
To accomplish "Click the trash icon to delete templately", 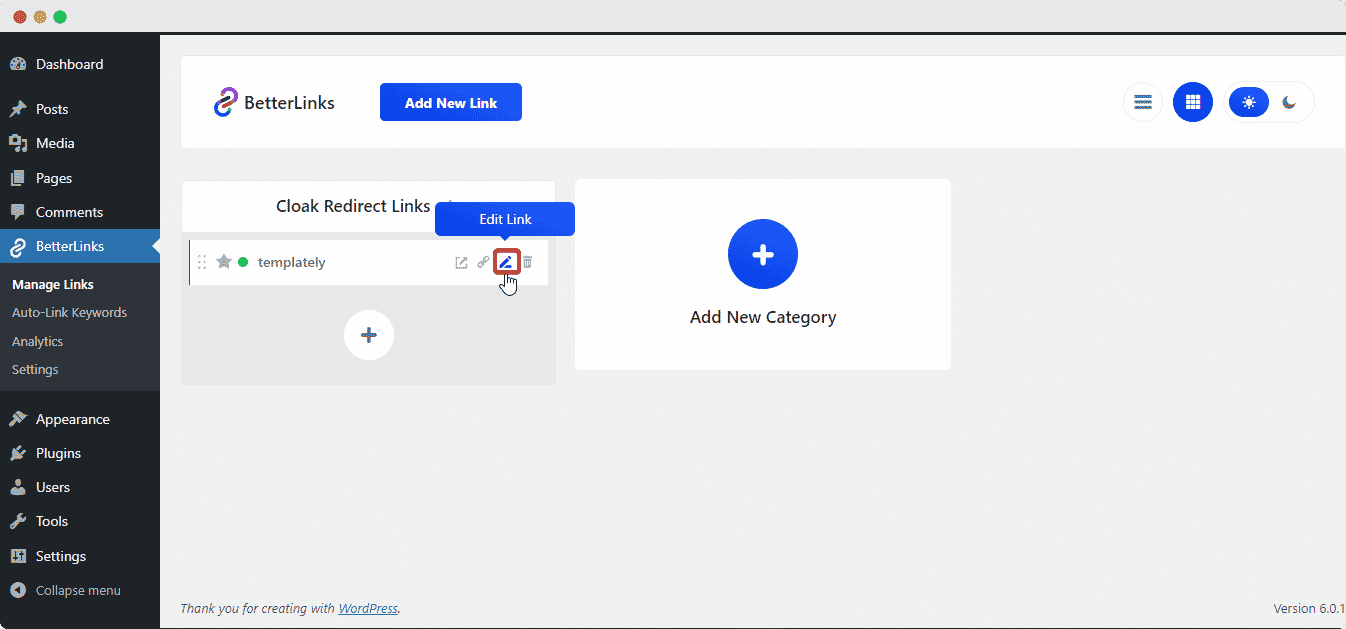I will pos(527,262).
